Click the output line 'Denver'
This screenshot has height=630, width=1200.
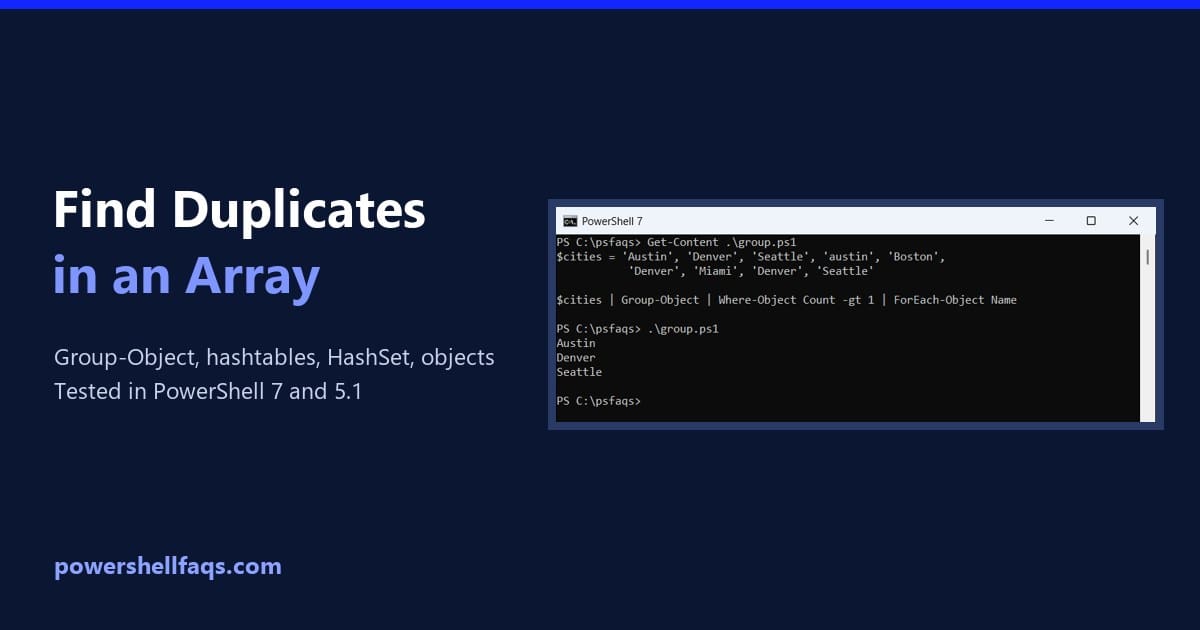pyautogui.click(x=576, y=357)
